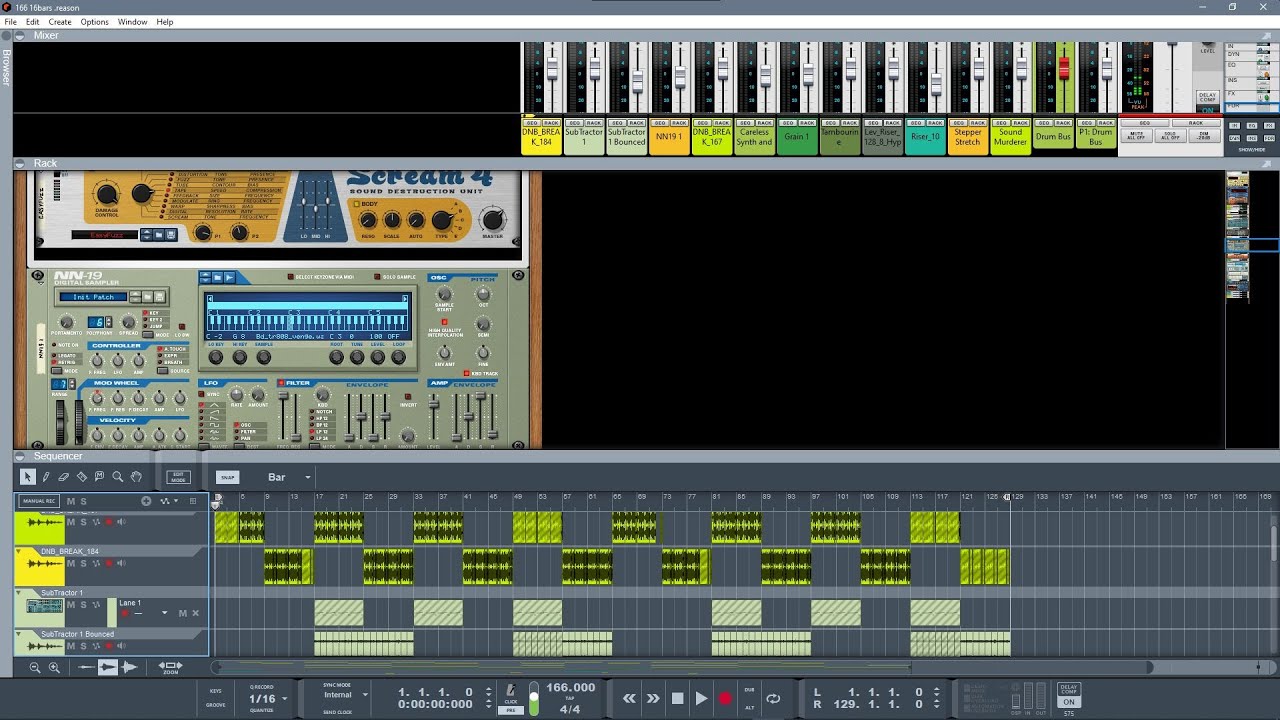Image resolution: width=1280 pixels, height=720 pixels.
Task: Click the track list grid options icon
Action: 193,501
